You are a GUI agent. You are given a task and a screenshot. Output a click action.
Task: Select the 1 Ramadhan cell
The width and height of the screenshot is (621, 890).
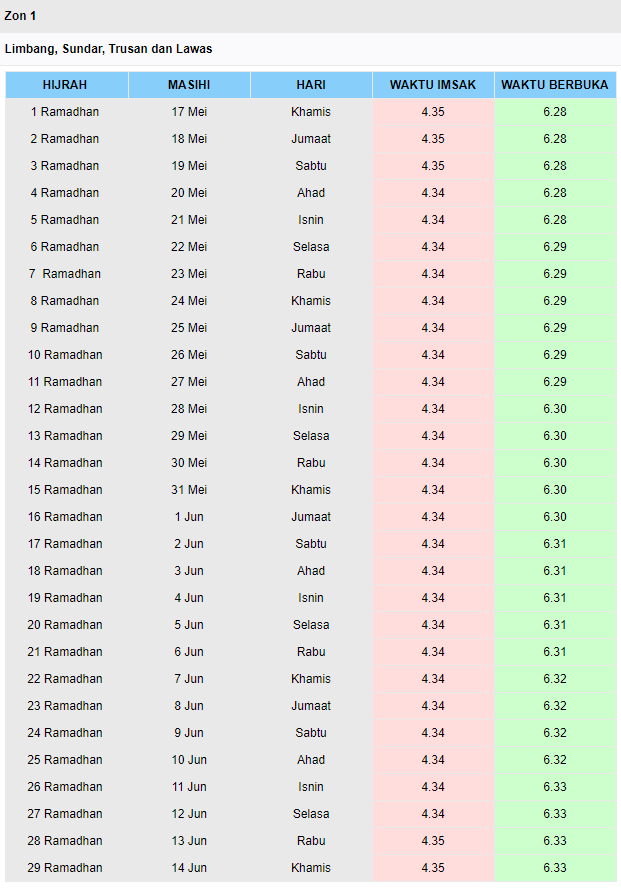pyautogui.click(x=67, y=112)
